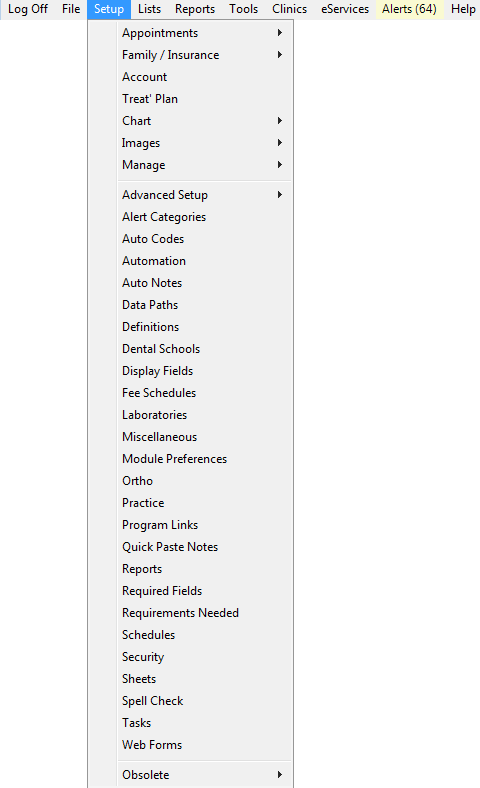Open the Reports menu in menu bar
The image size is (480, 788).
click(x=195, y=9)
